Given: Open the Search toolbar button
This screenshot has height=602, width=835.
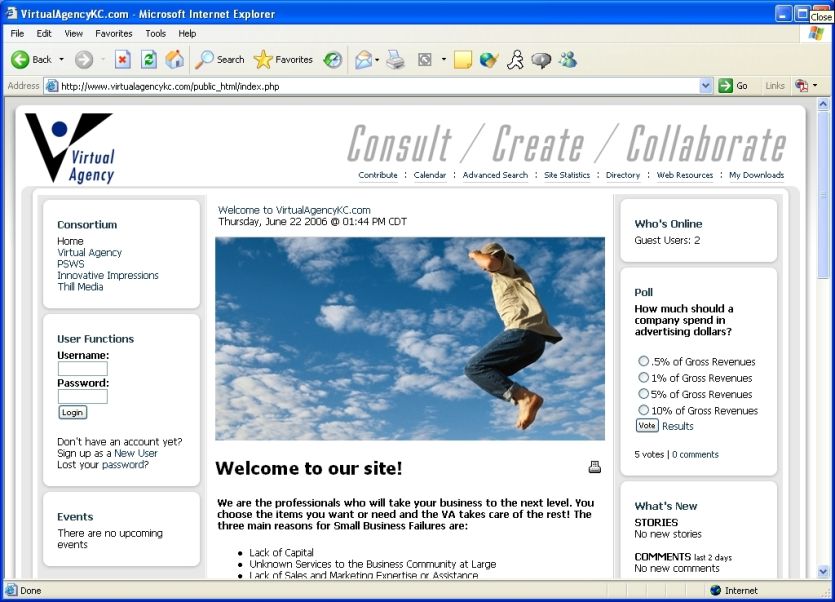Looking at the screenshot, I should [219, 60].
